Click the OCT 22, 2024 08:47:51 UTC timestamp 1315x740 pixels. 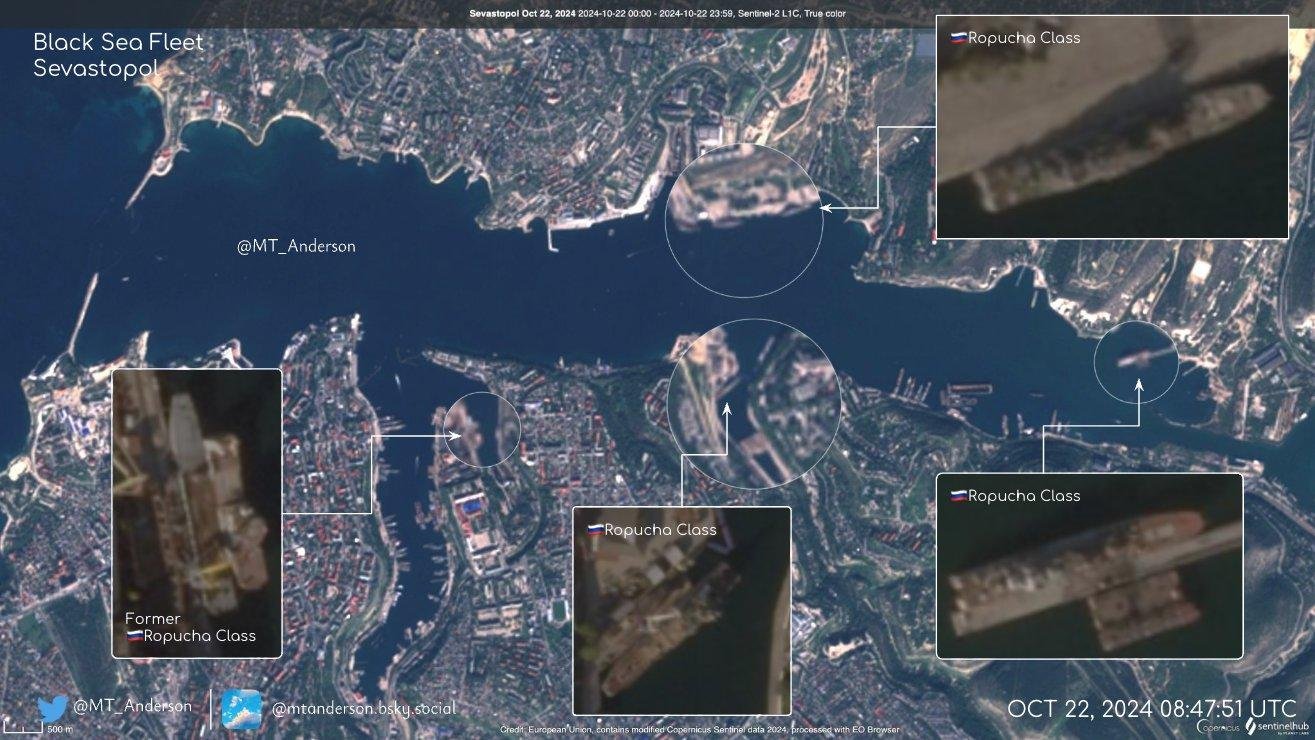tap(1151, 708)
